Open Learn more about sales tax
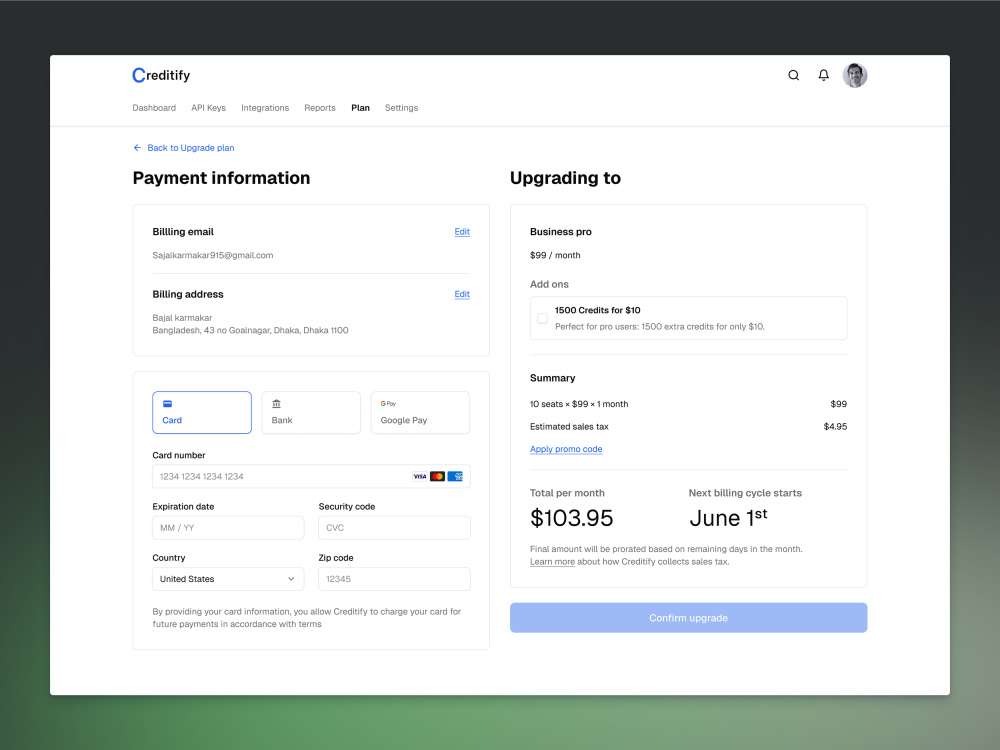Screen dimensions: 1000x750 point(552,562)
